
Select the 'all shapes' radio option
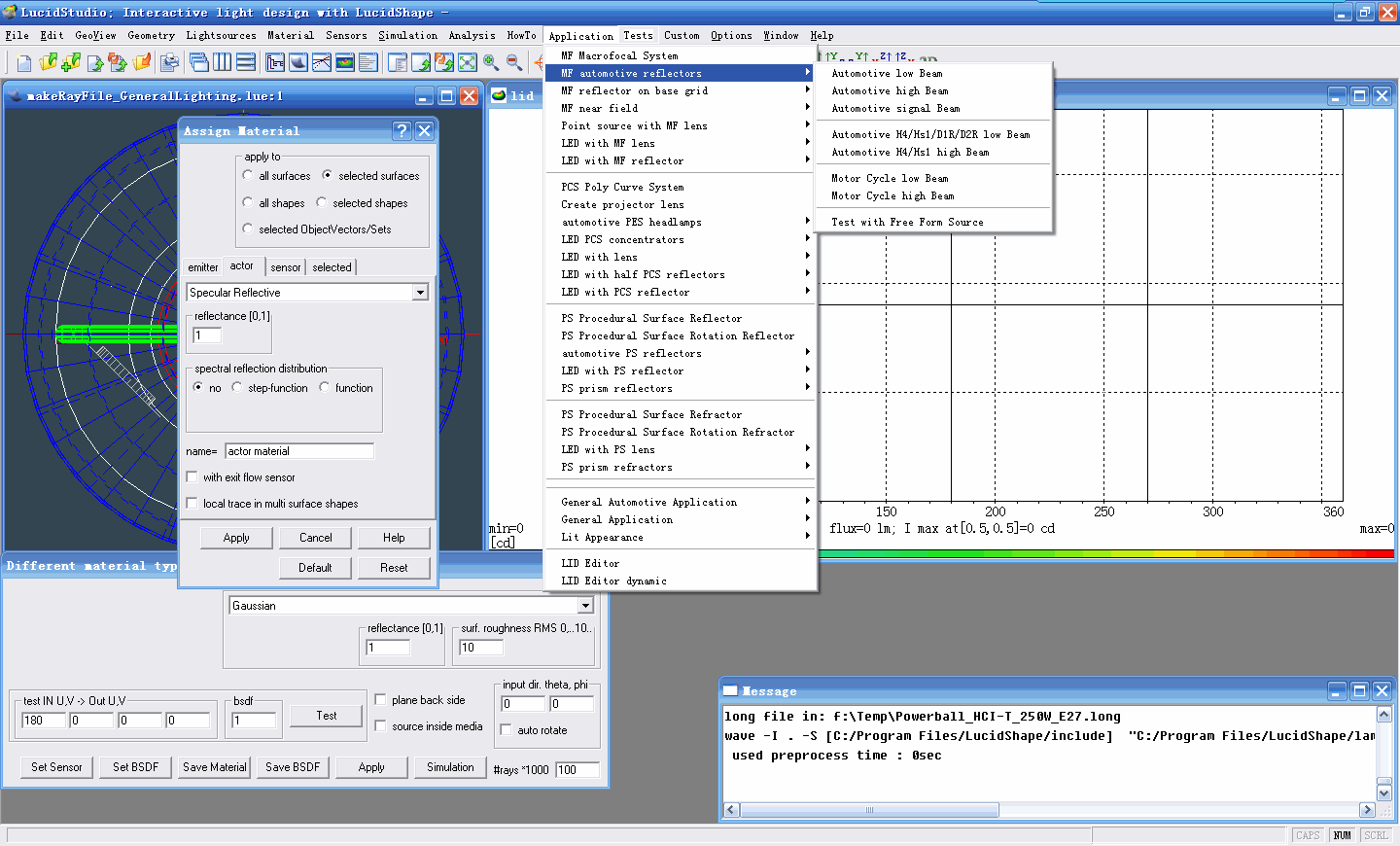pyautogui.click(x=248, y=203)
